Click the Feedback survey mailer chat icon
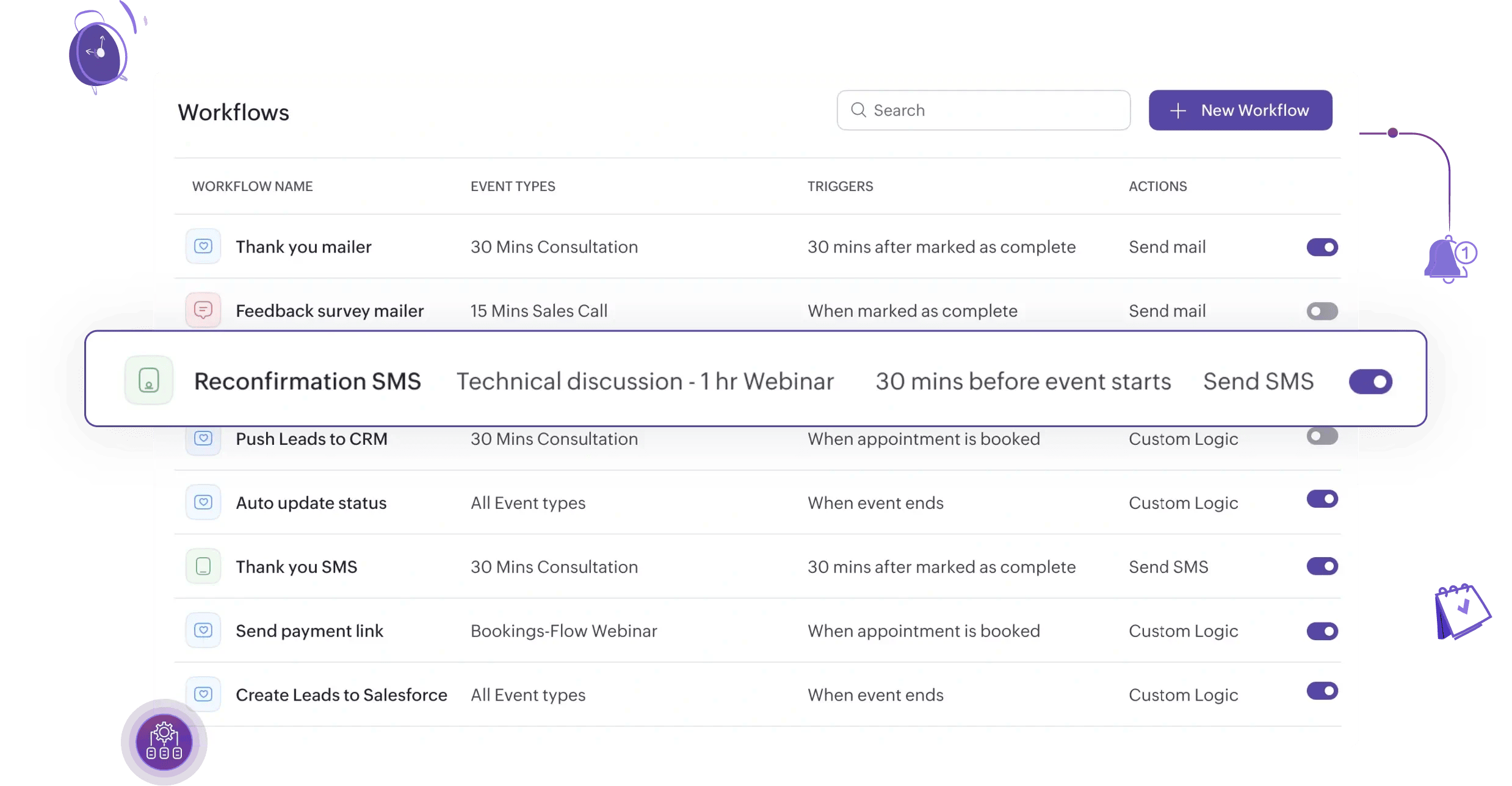1512x786 pixels. [x=203, y=311]
